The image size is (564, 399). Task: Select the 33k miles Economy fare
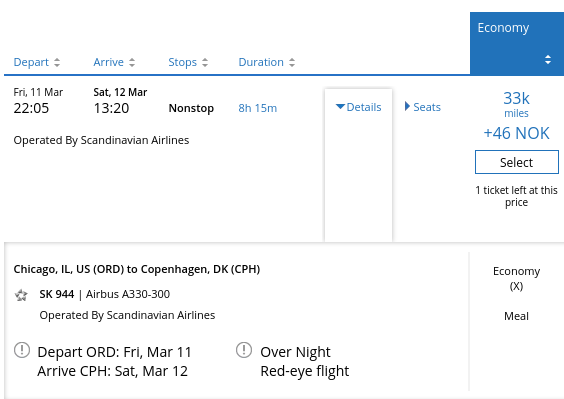point(517,162)
